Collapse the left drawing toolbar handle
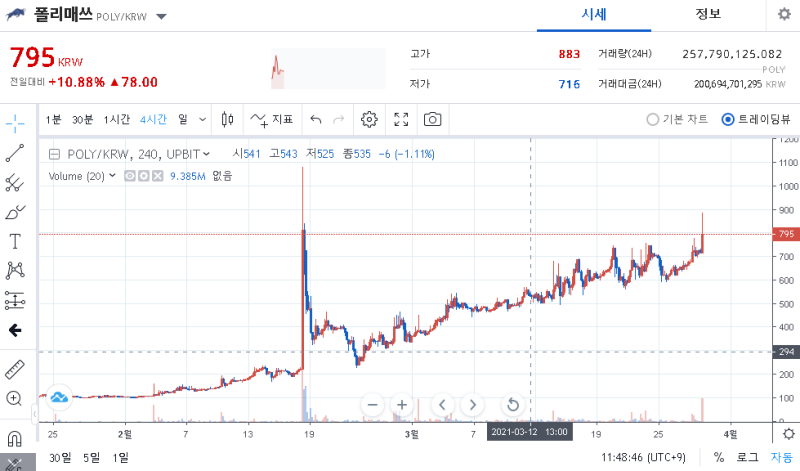Screen dimensions: 800x471 tap(35, 414)
